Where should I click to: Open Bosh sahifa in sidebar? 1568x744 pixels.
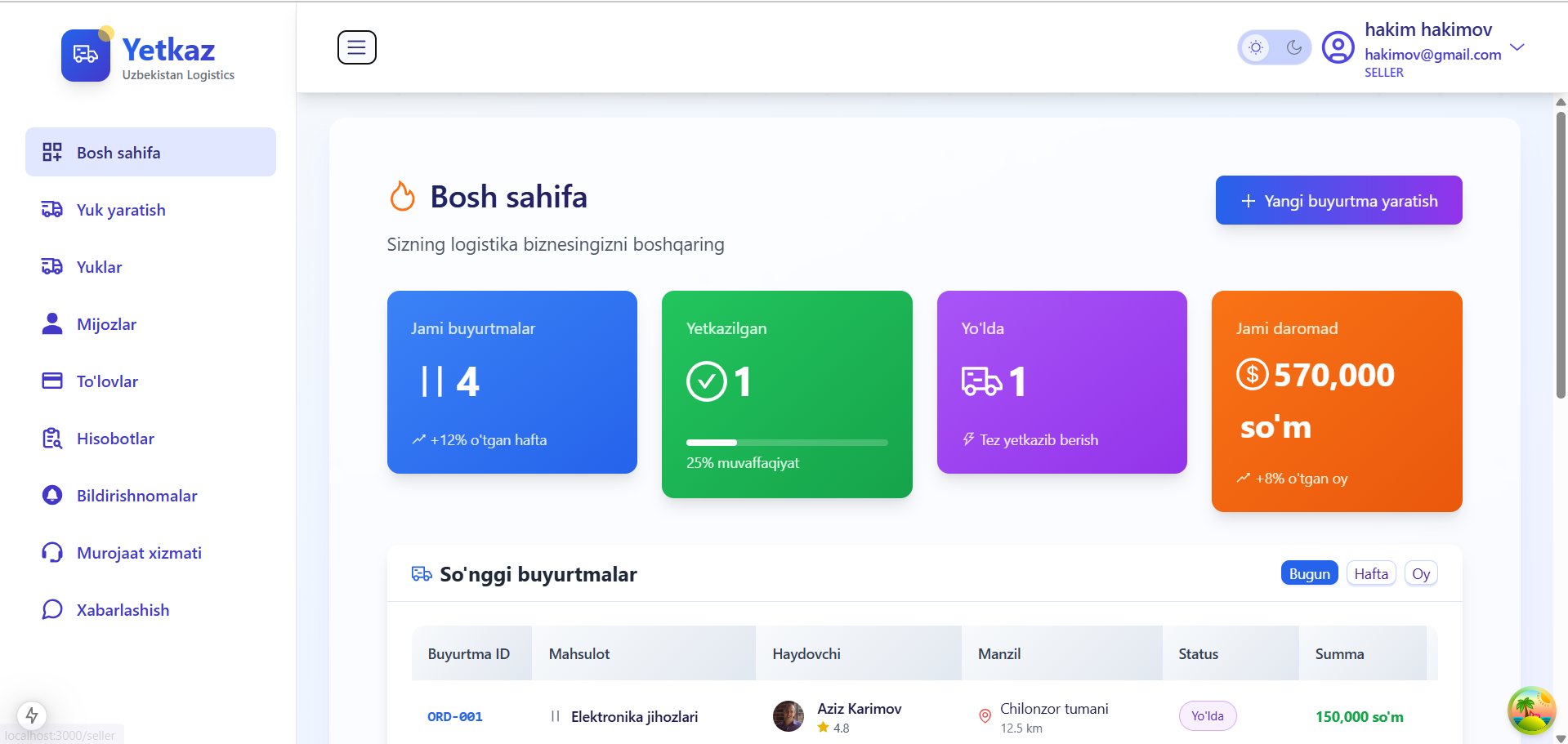150,152
